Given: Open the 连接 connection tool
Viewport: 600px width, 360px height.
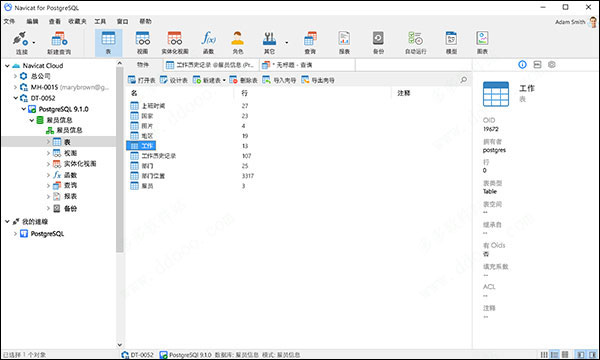Looking at the screenshot, I should point(20,43).
